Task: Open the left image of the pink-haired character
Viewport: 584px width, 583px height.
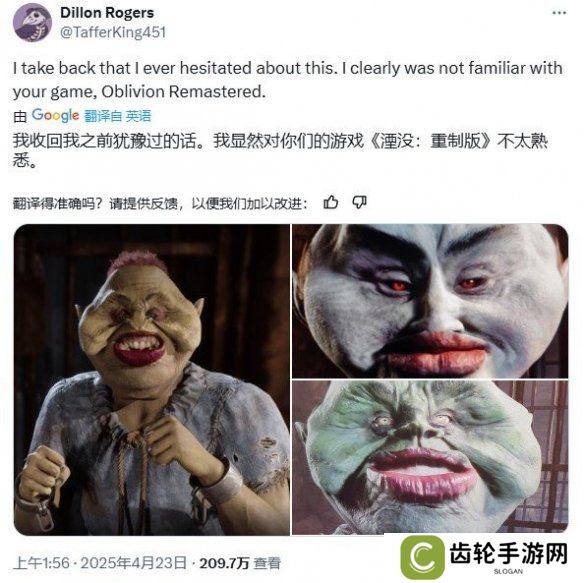Action: [152, 380]
